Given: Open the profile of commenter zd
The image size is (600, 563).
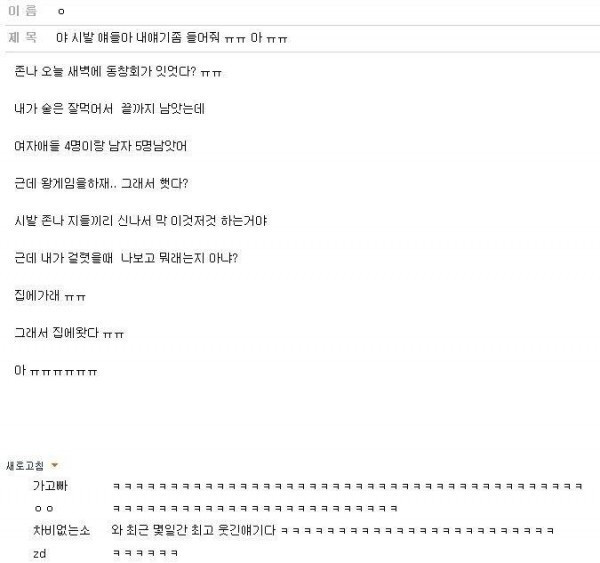Looking at the screenshot, I should (40, 553).
